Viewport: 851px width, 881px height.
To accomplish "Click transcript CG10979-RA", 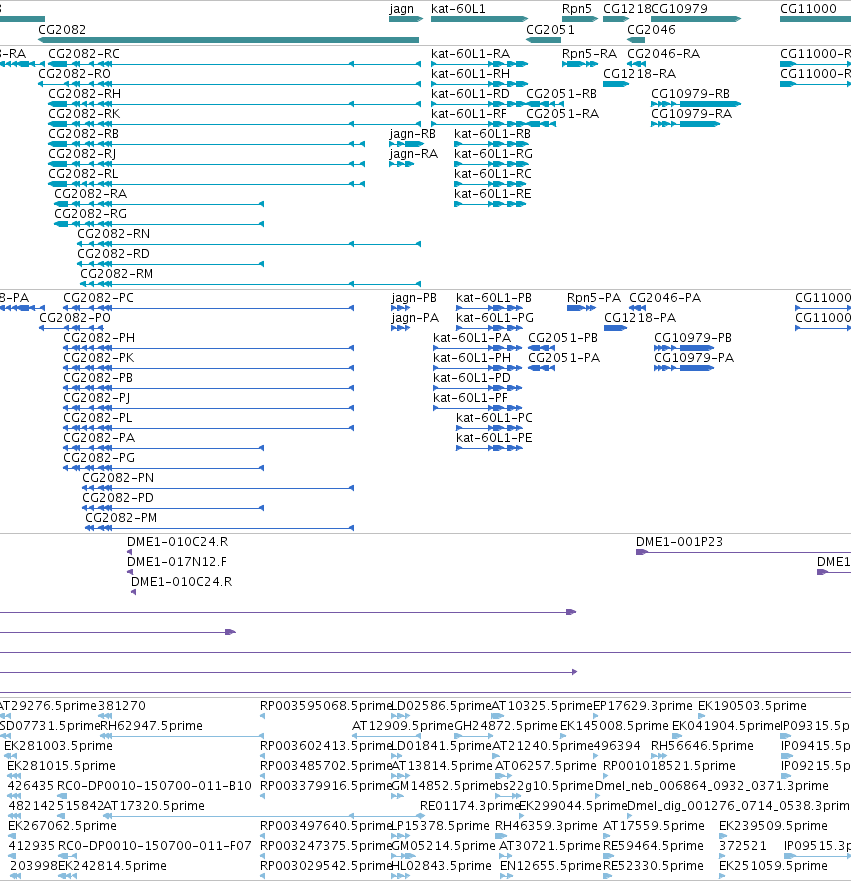I will [x=691, y=114].
